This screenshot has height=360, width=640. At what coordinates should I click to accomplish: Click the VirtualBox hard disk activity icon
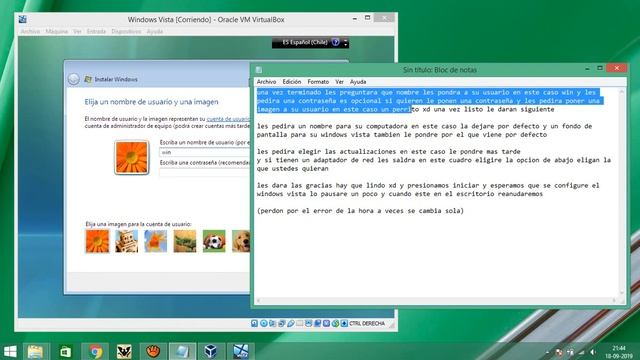254,323
